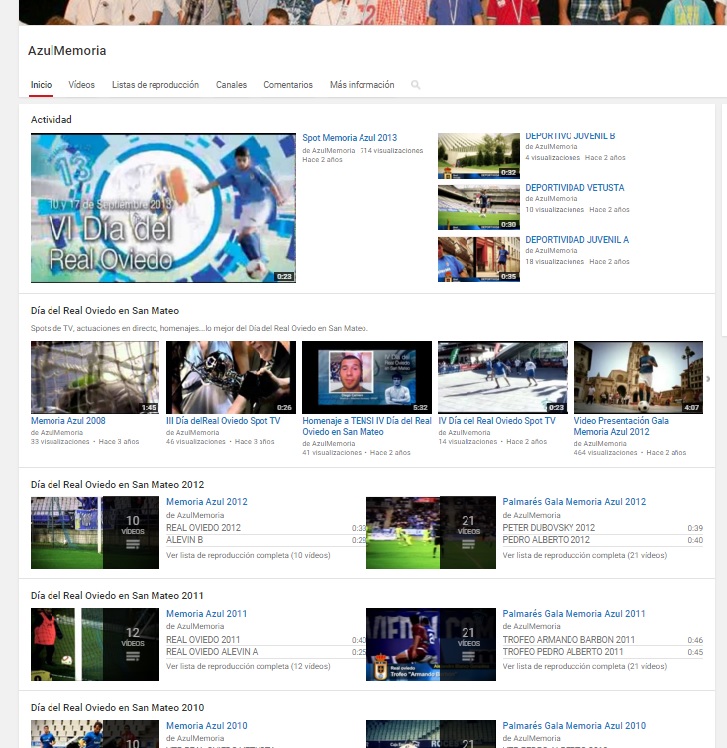Click Ver lista completa (21 vídeos) for Palmarés 2011

(x=584, y=666)
